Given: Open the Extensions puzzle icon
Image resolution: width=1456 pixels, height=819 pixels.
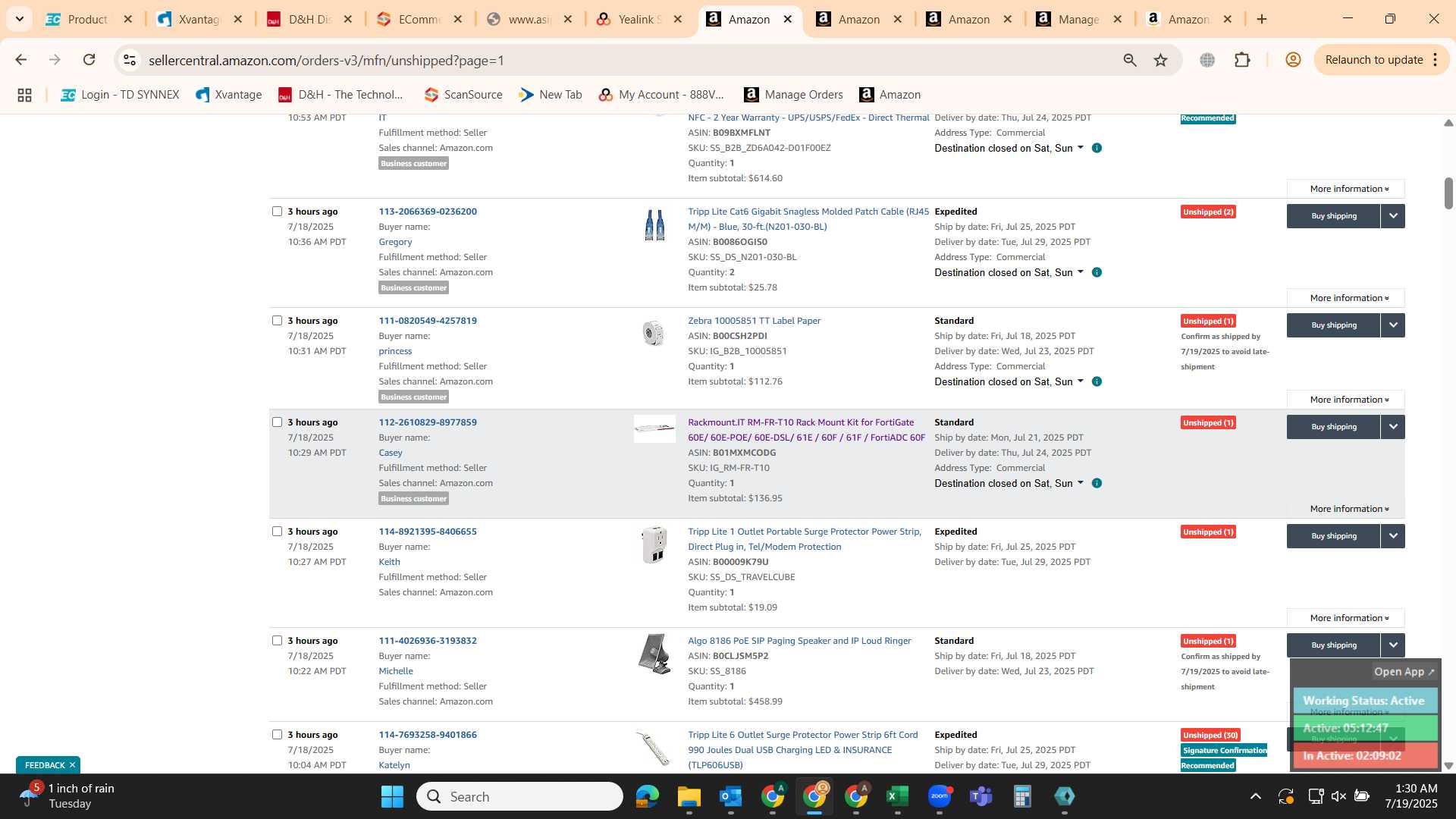Looking at the screenshot, I should [x=1242, y=60].
